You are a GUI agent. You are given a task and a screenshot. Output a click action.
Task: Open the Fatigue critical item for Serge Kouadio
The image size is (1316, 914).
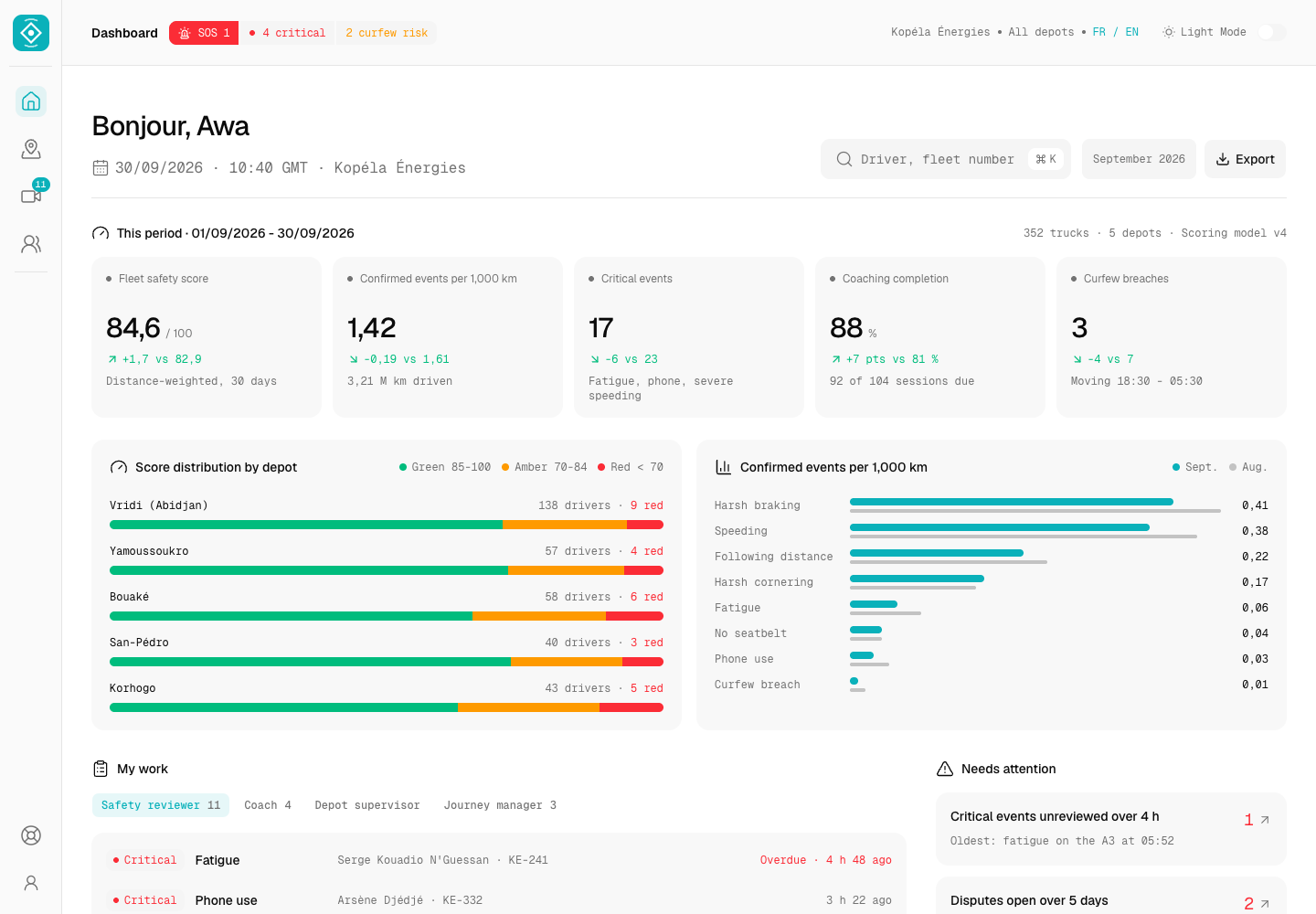tap(499, 860)
